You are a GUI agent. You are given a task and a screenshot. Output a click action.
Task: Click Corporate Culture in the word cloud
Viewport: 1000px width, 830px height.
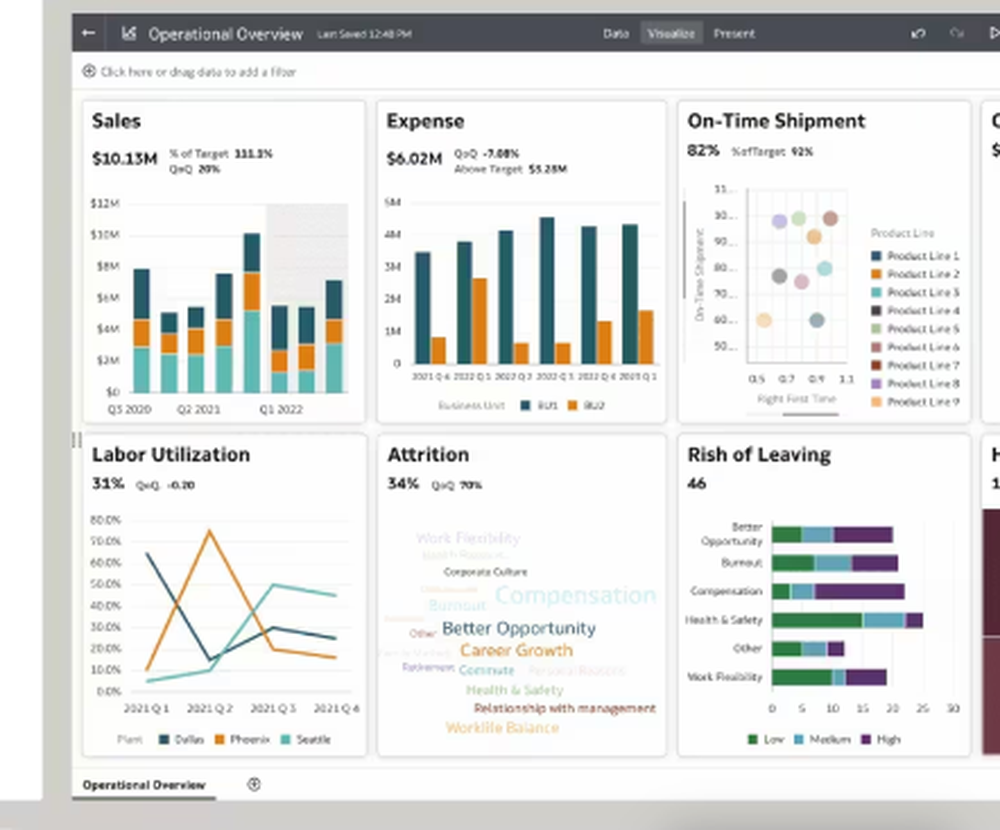485,572
